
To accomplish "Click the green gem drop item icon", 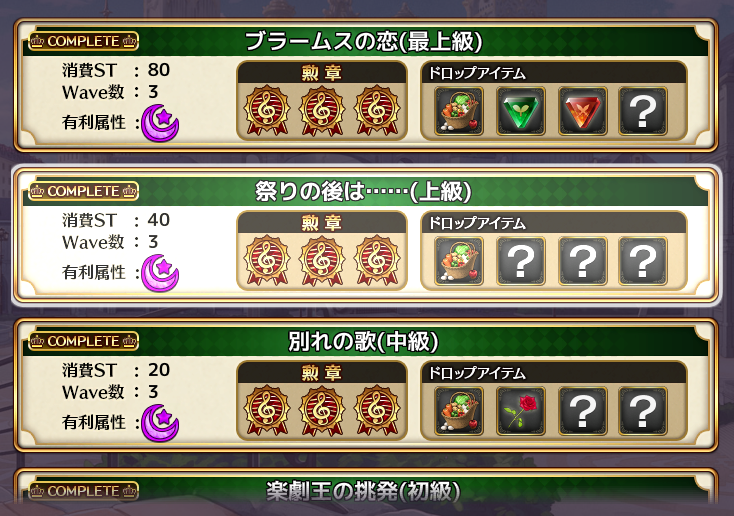I will [x=521, y=111].
